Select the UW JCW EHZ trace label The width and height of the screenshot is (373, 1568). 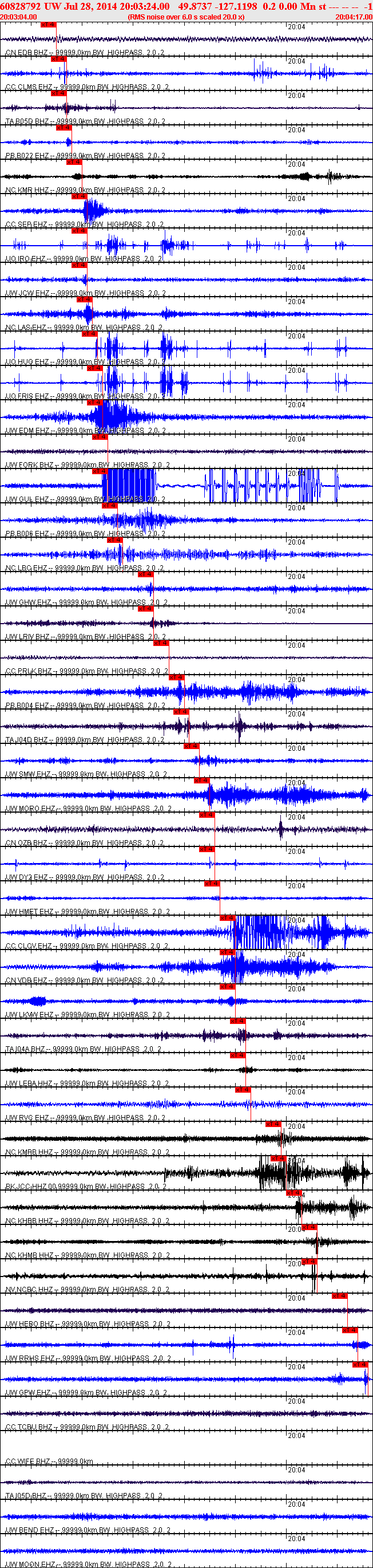(x=85, y=293)
